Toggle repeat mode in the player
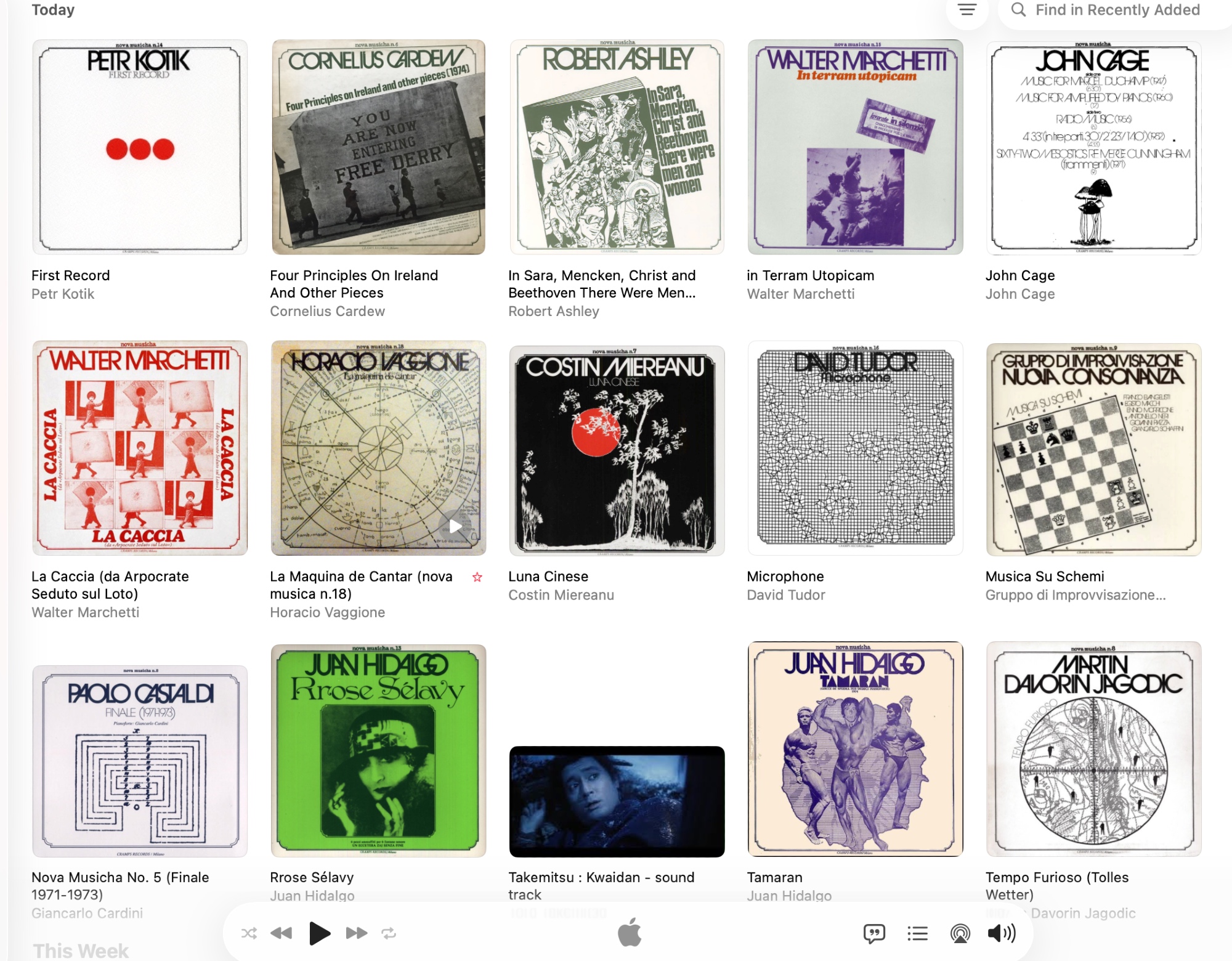This screenshot has width=1232, height=961. (x=389, y=933)
